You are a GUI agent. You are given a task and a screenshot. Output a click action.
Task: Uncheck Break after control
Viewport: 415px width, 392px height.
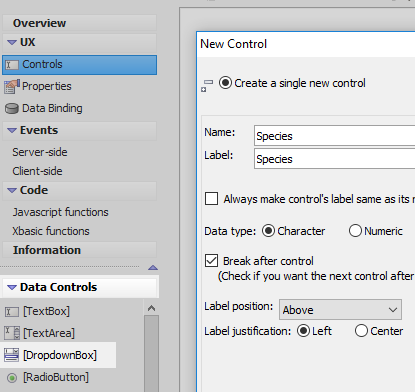212,261
